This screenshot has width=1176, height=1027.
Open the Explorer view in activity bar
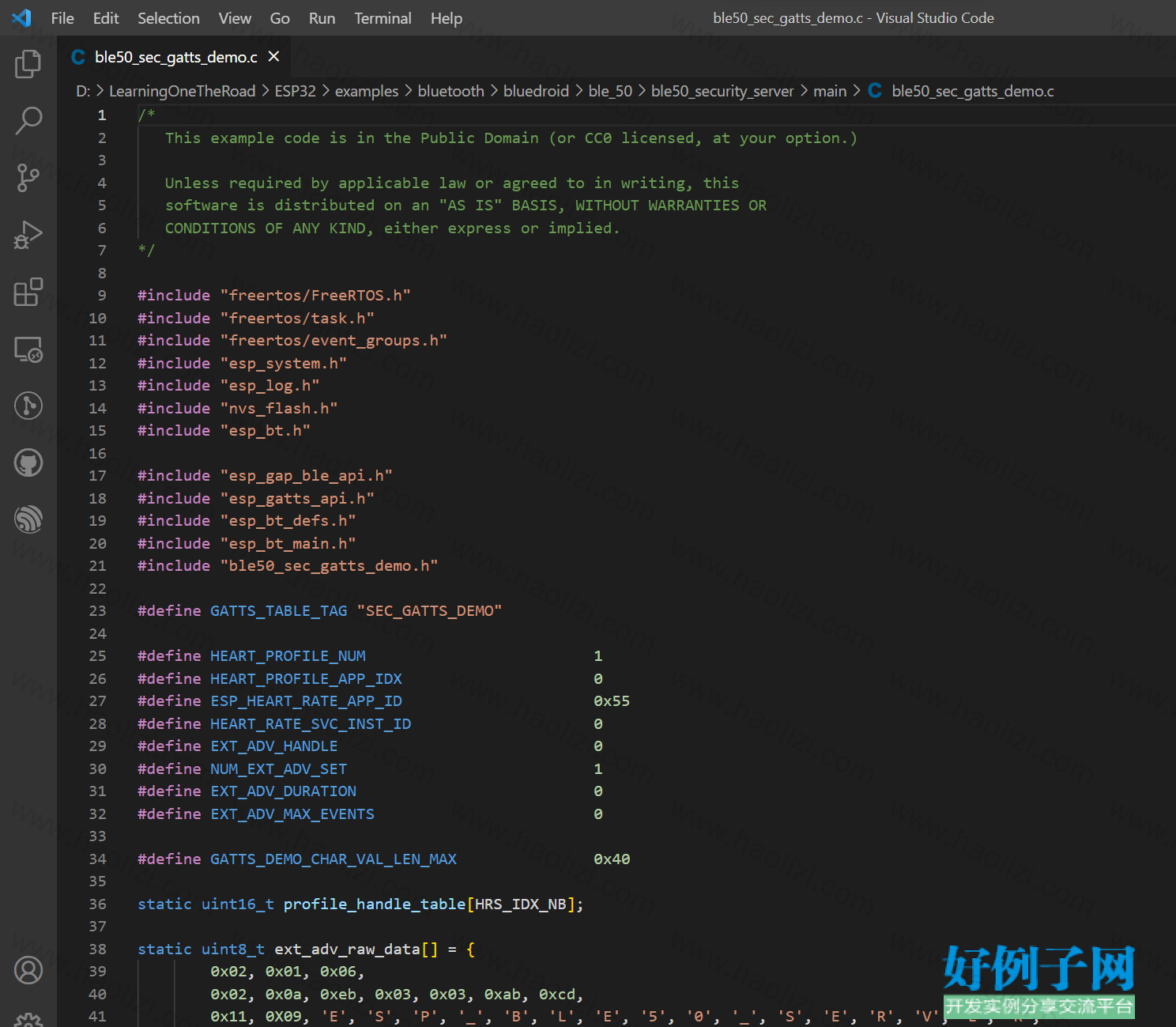click(28, 64)
